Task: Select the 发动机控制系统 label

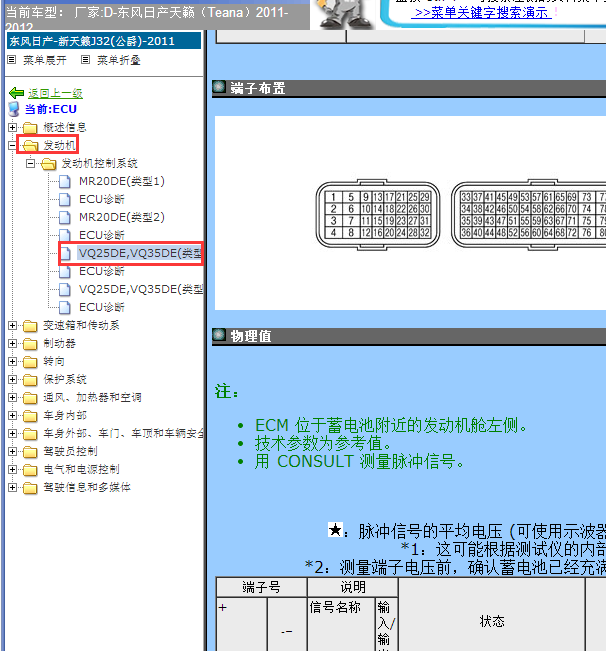Action: coord(100,163)
